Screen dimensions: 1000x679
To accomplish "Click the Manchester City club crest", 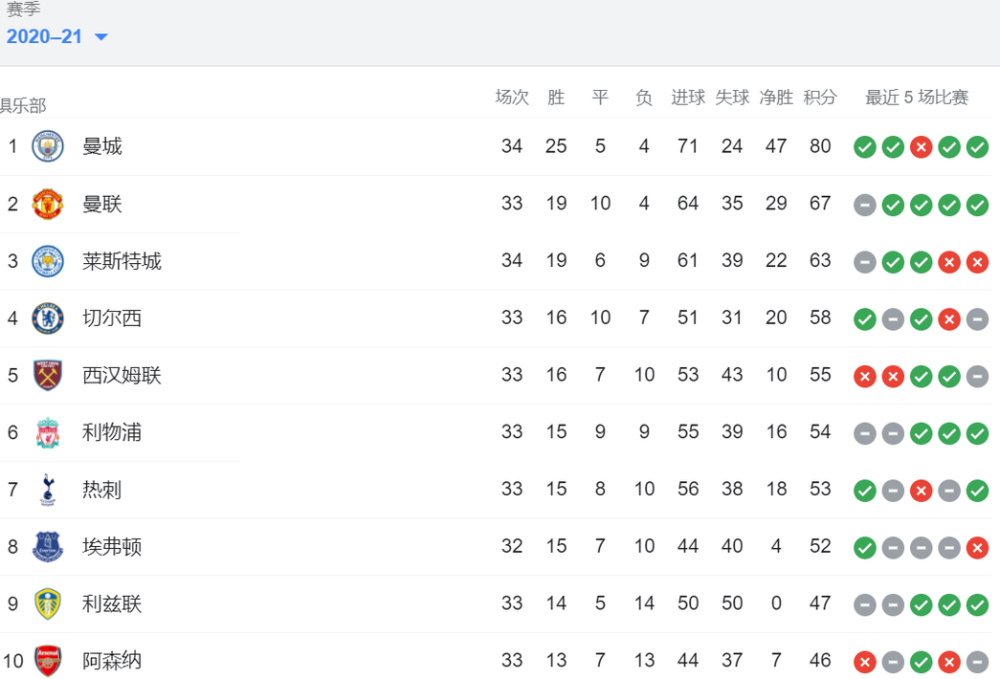I will pyautogui.click(x=48, y=146).
